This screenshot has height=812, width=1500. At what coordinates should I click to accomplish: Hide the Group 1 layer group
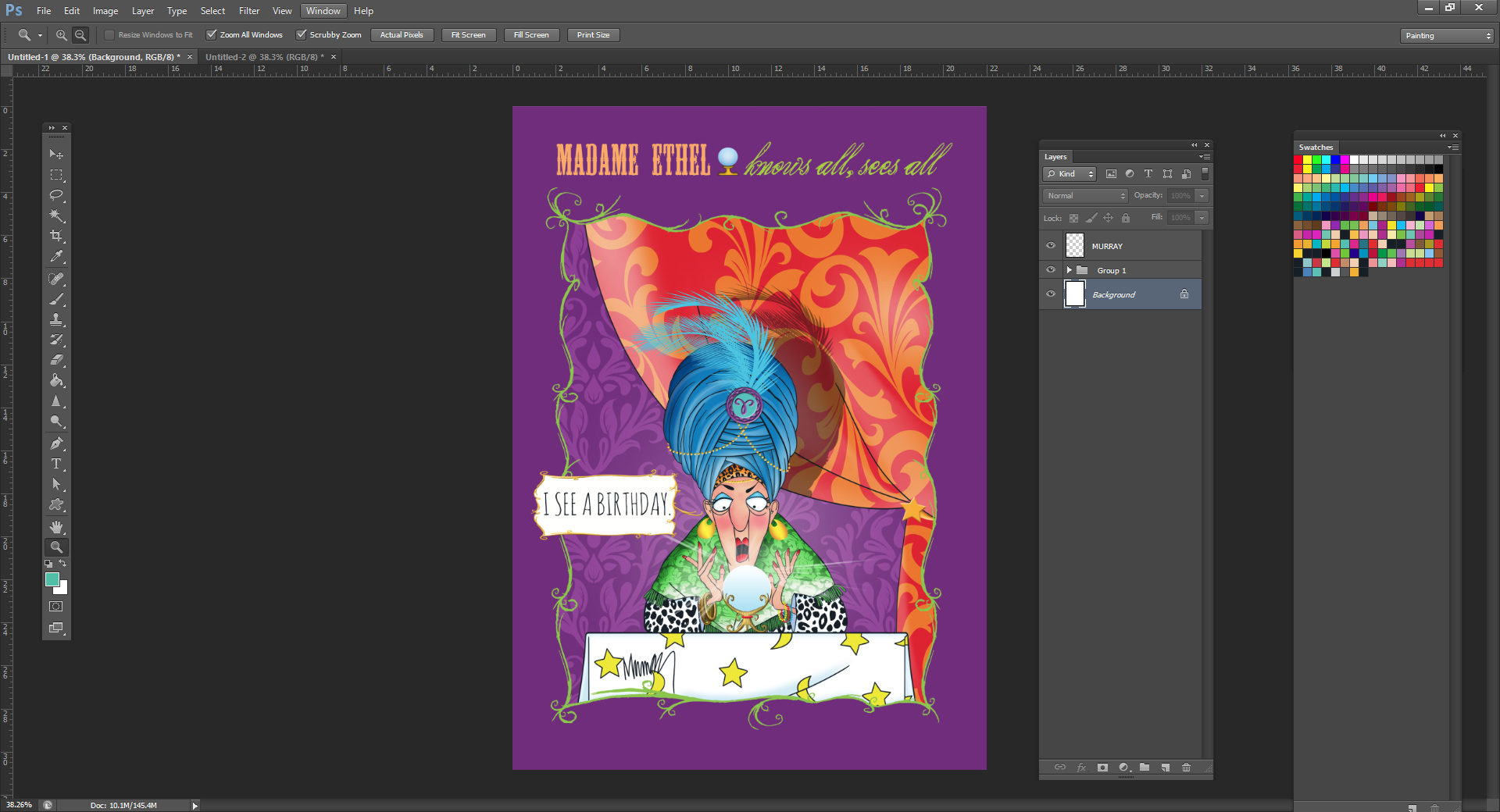(x=1051, y=270)
